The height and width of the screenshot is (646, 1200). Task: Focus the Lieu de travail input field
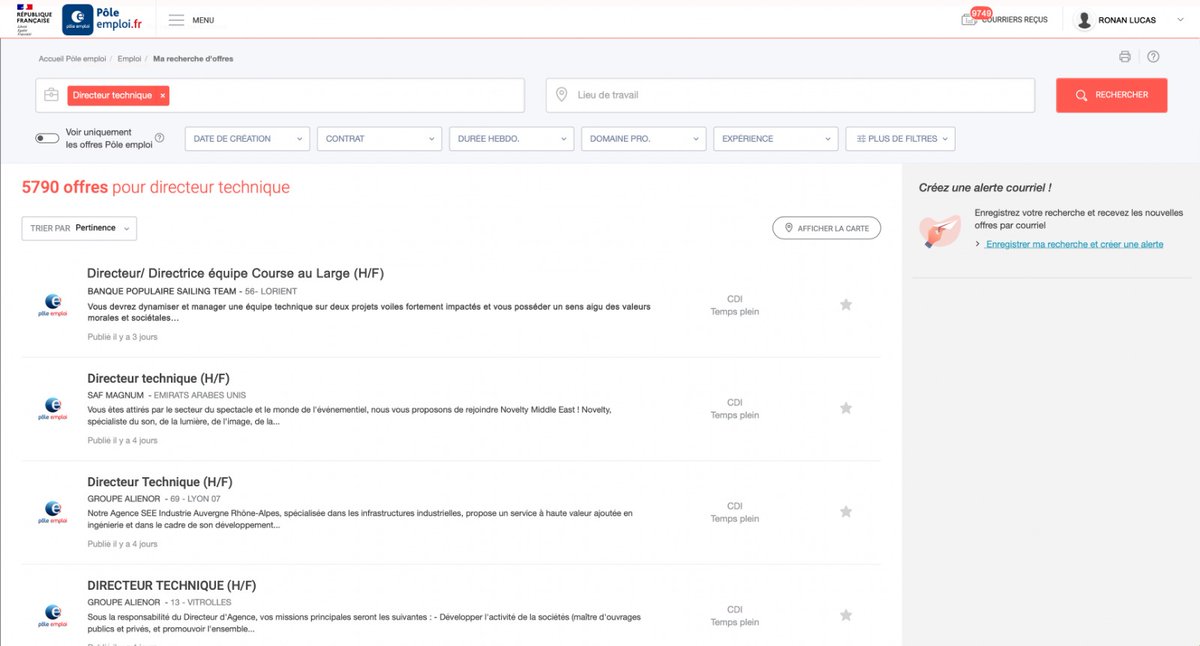pos(790,95)
